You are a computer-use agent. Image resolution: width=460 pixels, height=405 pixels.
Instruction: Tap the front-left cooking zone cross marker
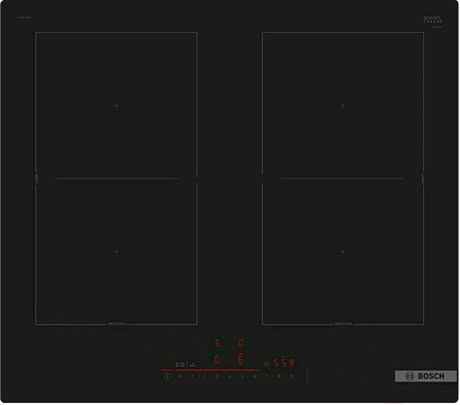tap(116, 252)
